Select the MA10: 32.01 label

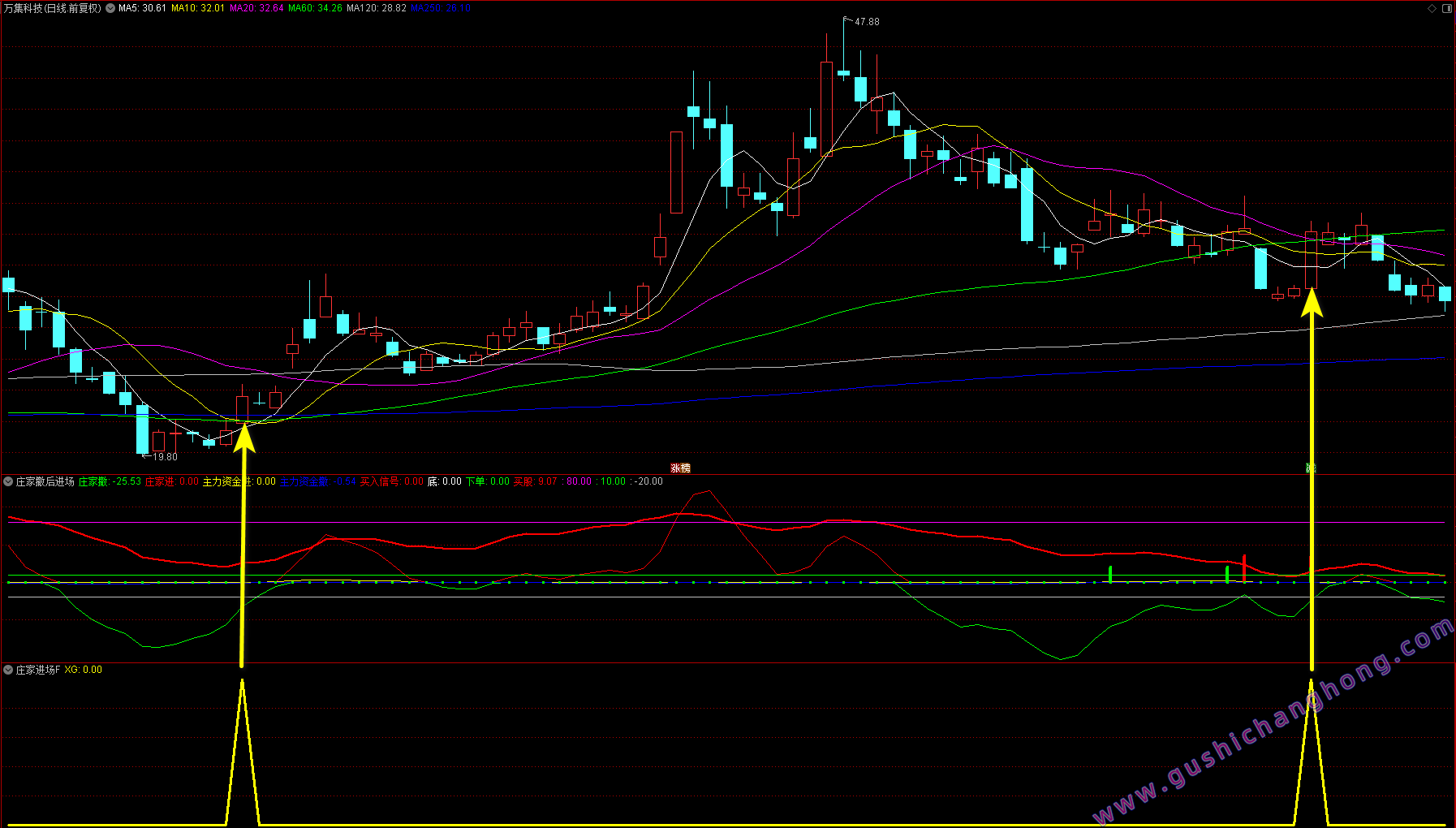(x=197, y=8)
